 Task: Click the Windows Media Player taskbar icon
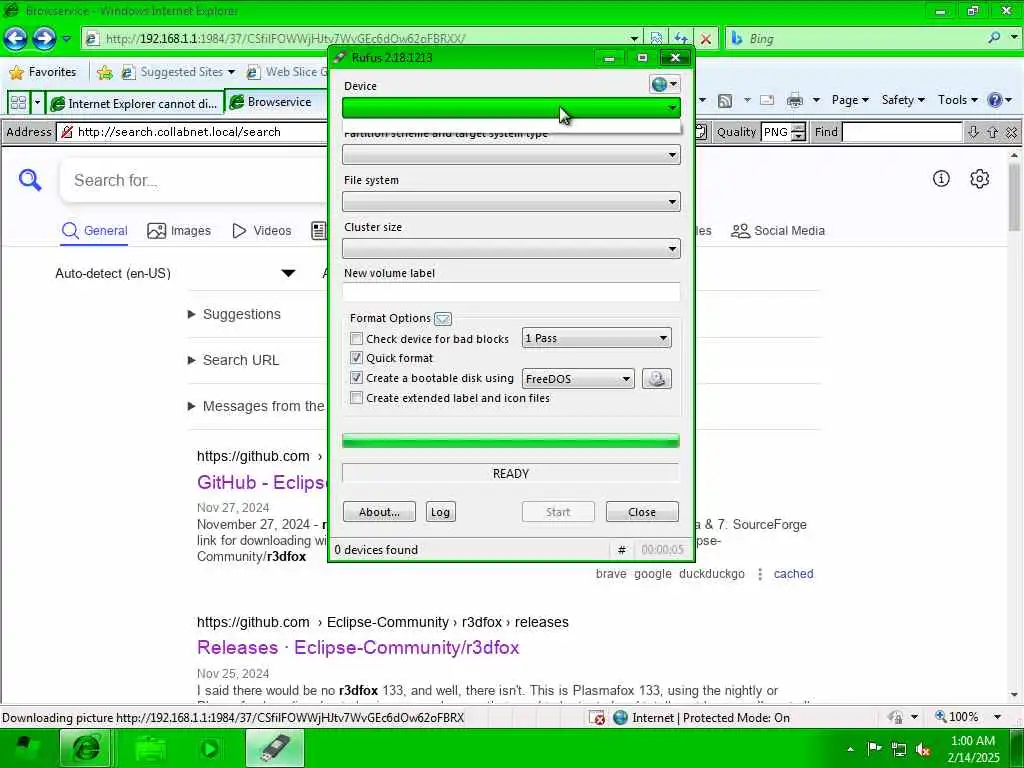[x=210, y=748]
